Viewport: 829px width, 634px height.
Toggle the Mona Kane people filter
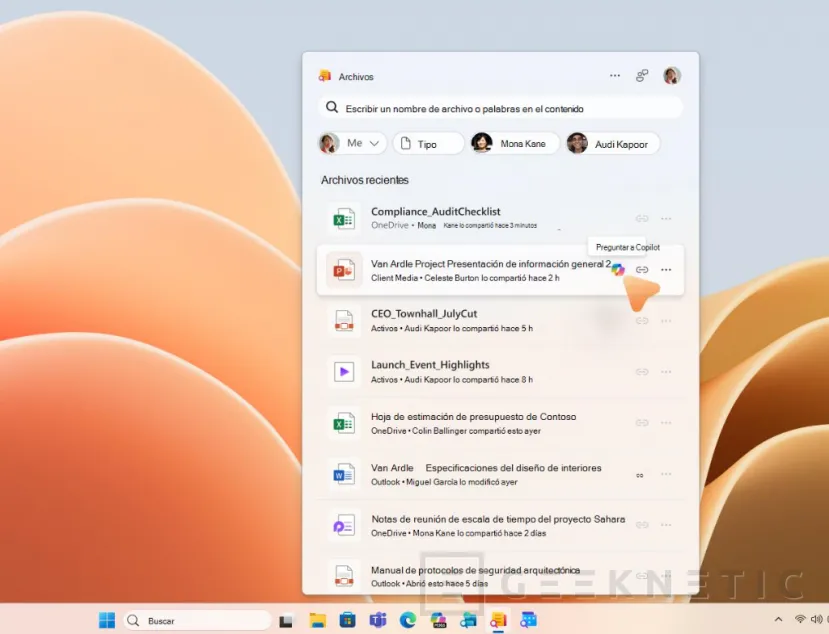513,143
